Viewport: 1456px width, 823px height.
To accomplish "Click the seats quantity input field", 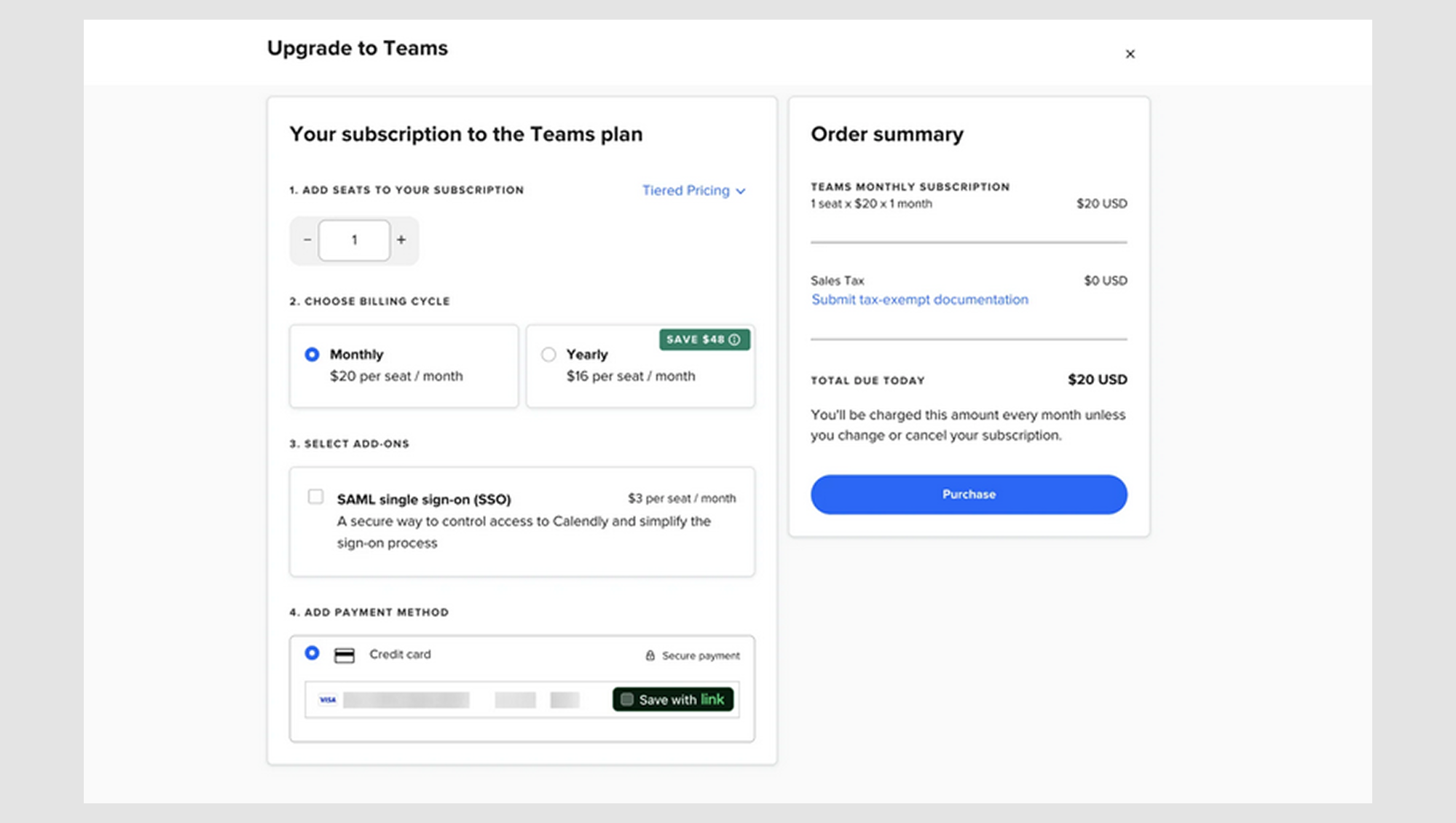I will (354, 240).
